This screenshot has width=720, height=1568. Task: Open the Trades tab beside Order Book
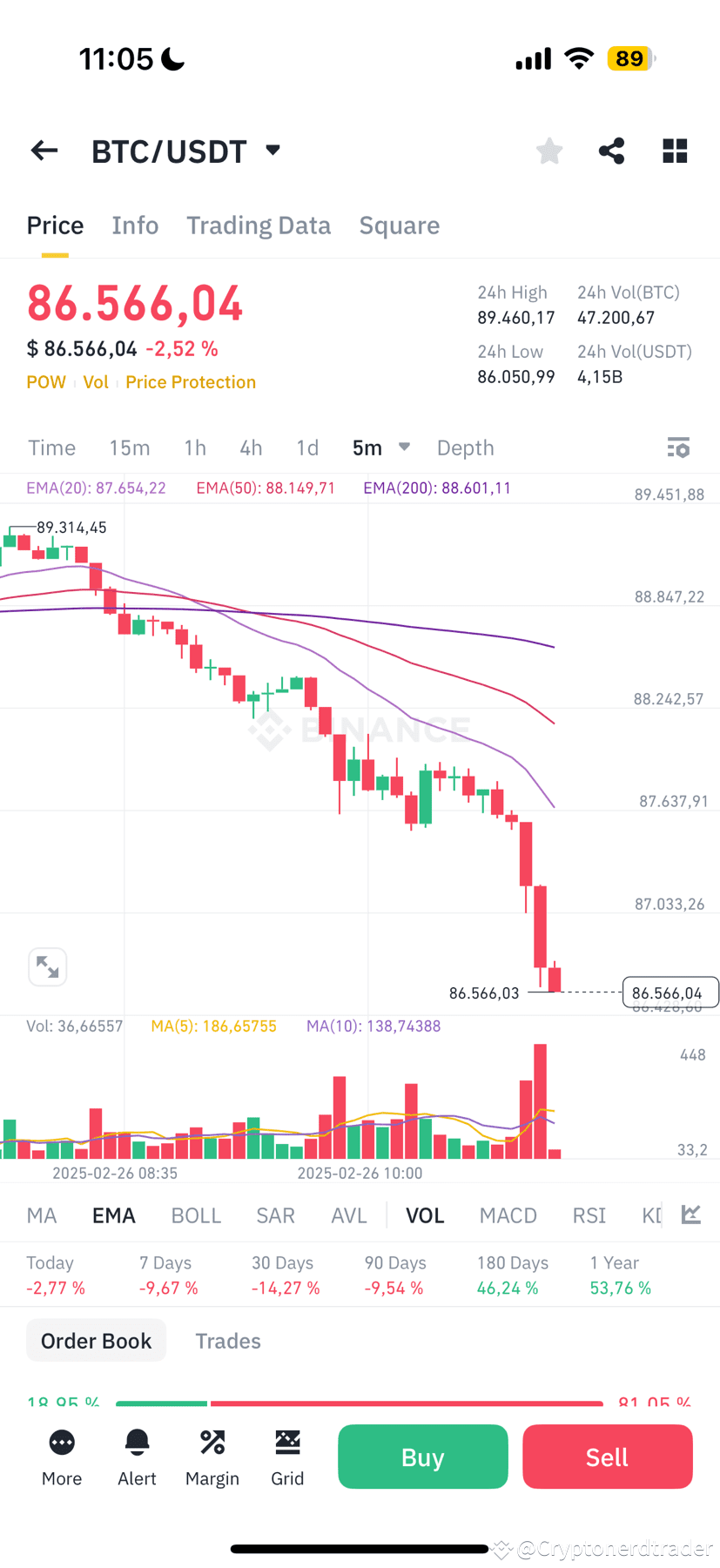(227, 1340)
